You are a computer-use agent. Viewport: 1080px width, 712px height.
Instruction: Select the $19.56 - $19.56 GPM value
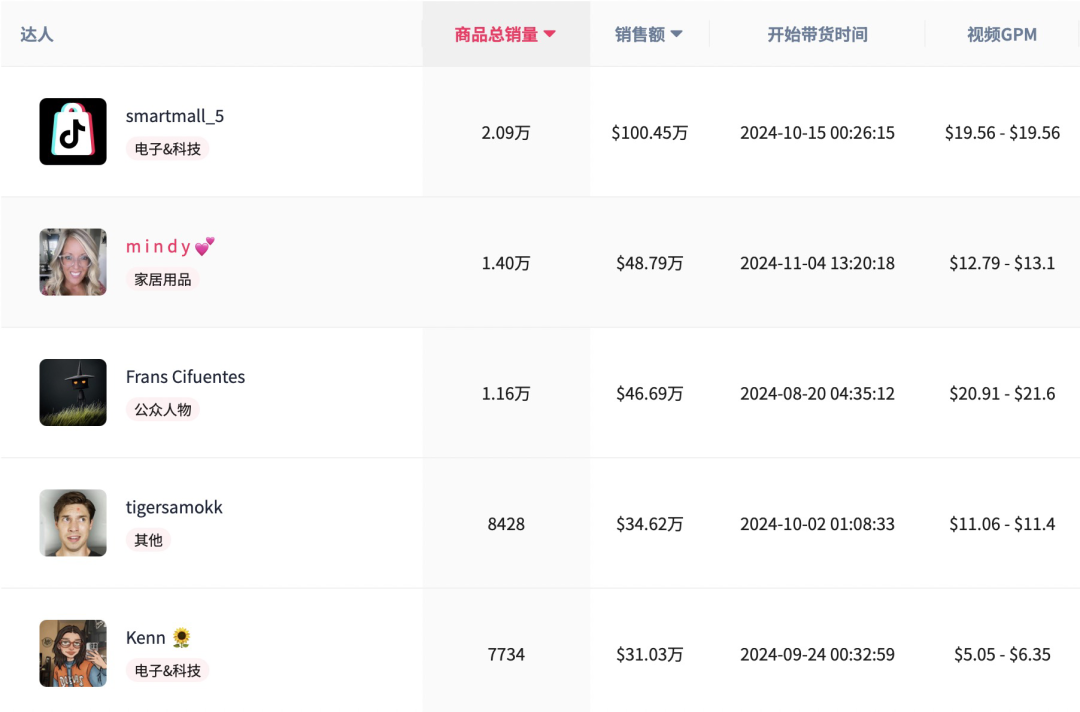(x=1002, y=133)
